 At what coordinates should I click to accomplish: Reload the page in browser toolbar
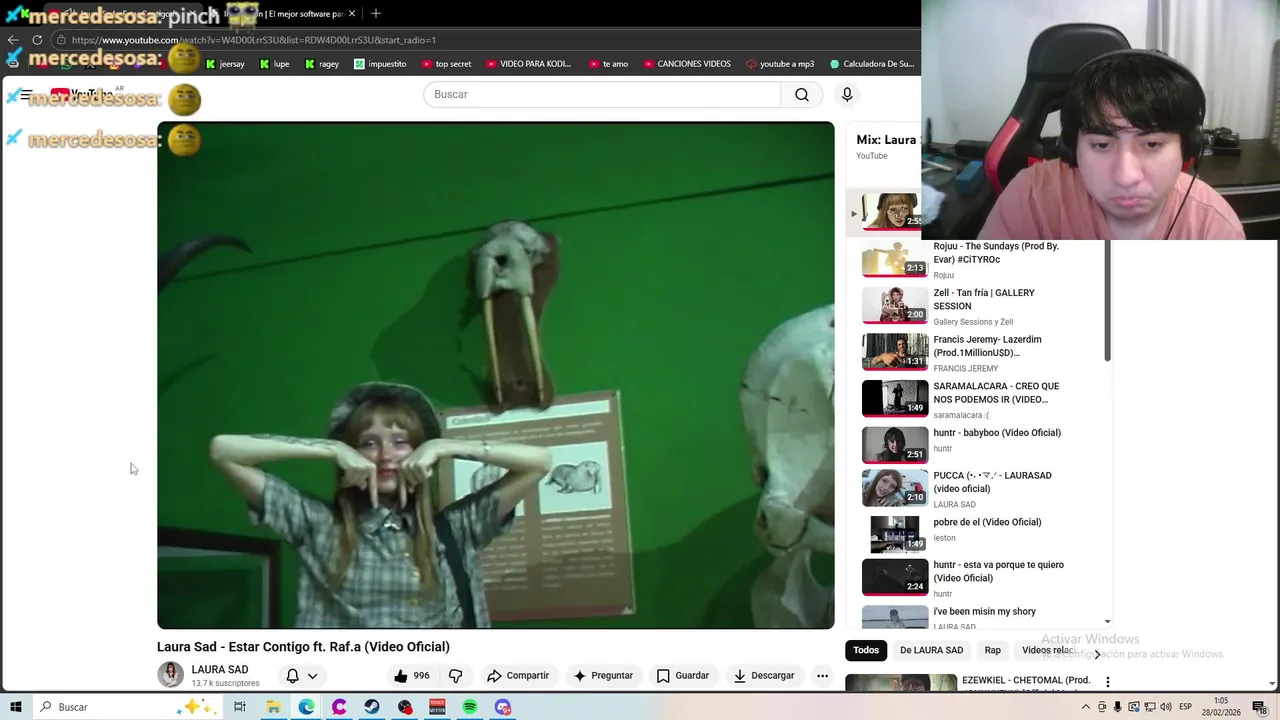point(37,40)
